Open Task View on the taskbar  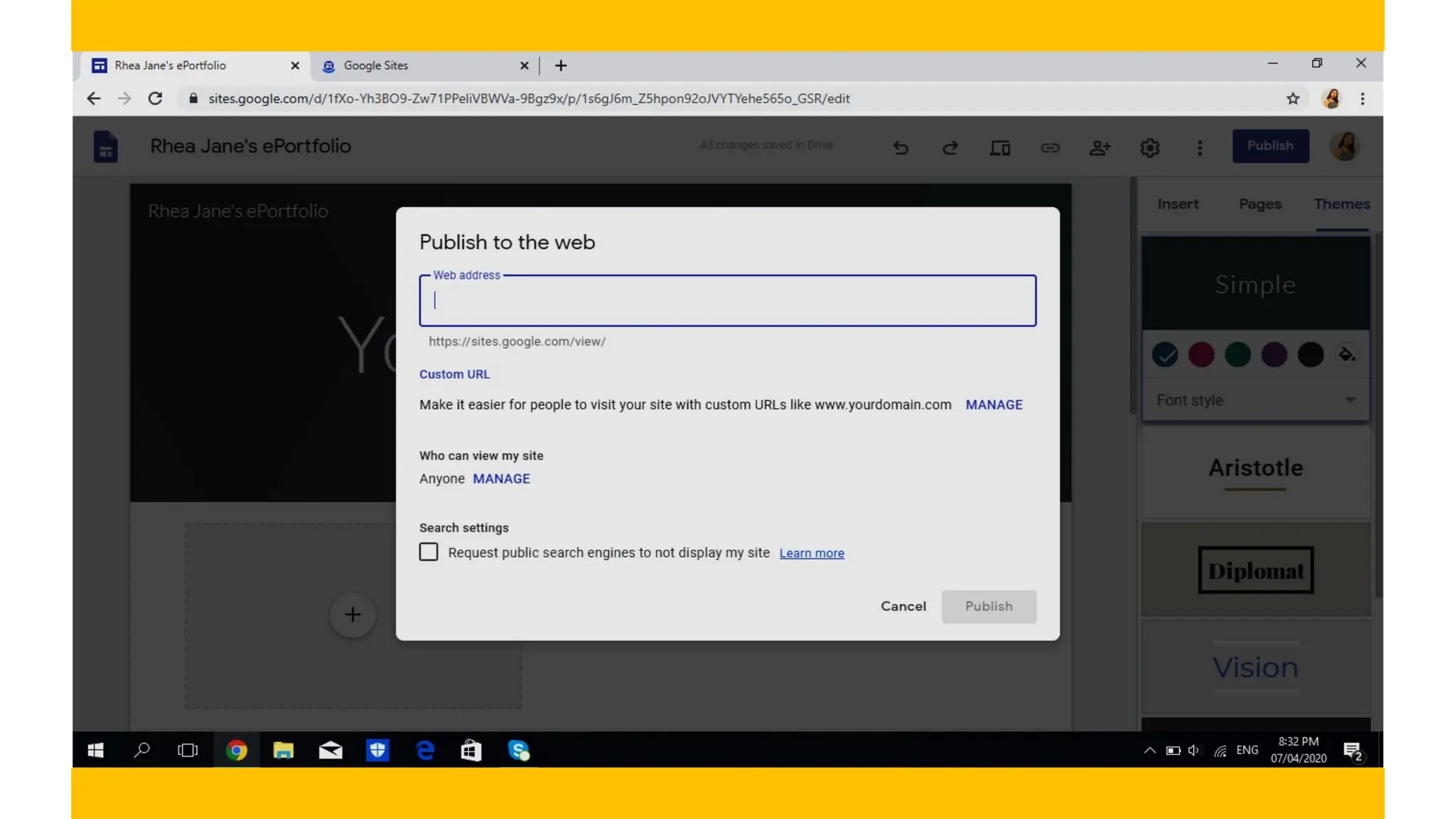pyautogui.click(x=188, y=750)
